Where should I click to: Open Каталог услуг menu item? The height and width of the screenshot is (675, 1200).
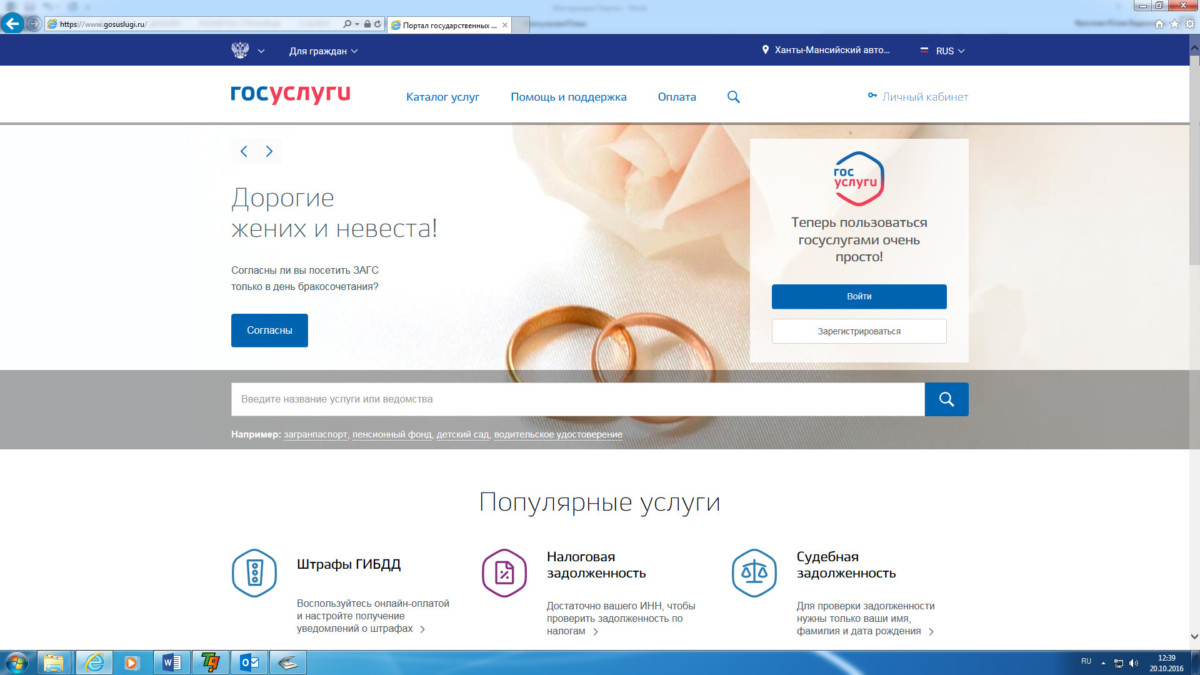click(443, 97)
